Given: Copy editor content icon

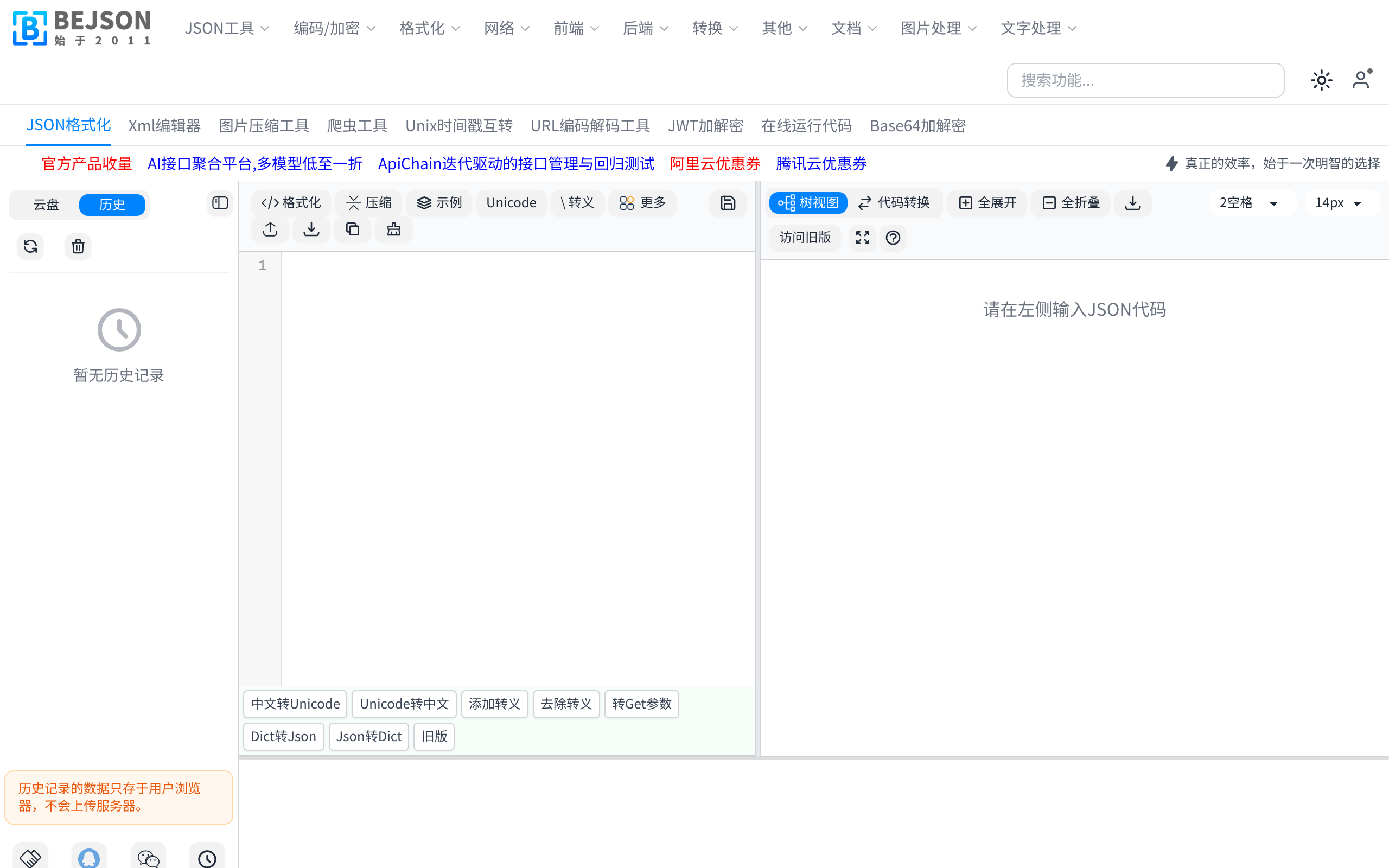Looking at the screenshot, I should tap(353, 229).
